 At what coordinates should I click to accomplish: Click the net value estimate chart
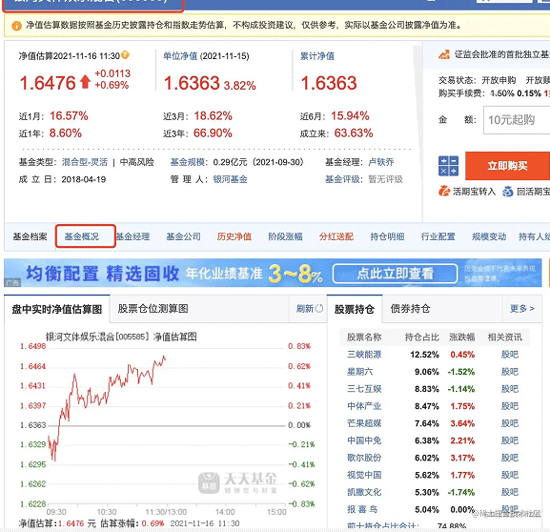(167, 425)
